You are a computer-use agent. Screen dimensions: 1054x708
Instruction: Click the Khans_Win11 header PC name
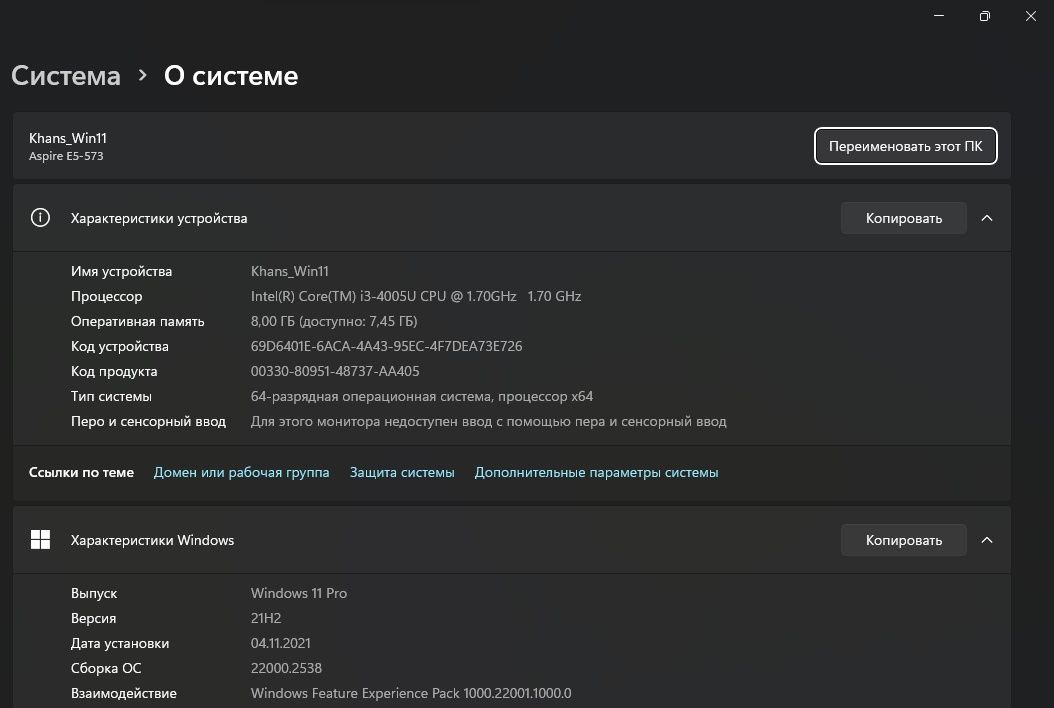[68, 138]
